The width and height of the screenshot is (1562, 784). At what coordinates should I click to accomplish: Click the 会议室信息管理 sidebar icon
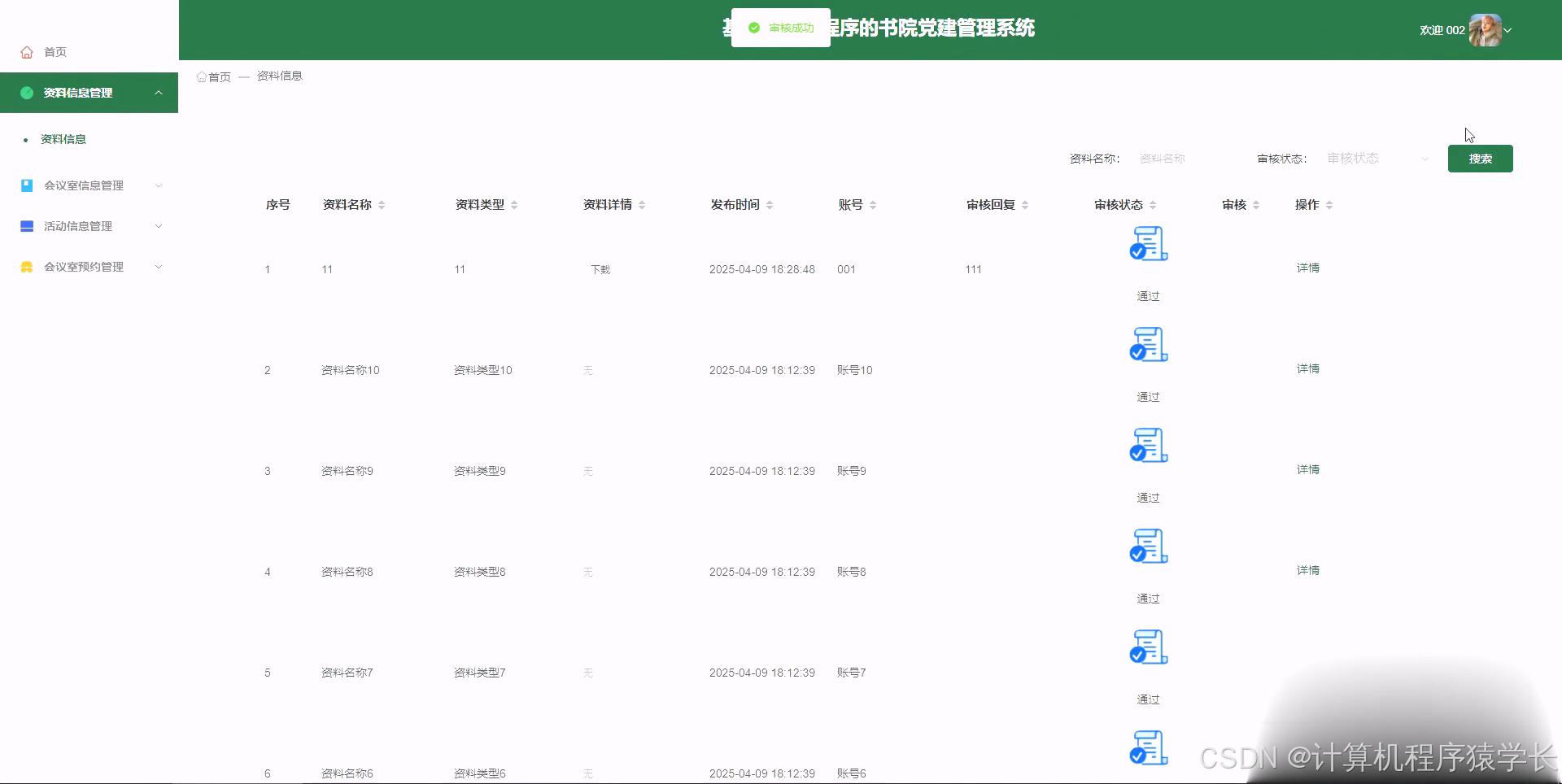click(26, 185)
